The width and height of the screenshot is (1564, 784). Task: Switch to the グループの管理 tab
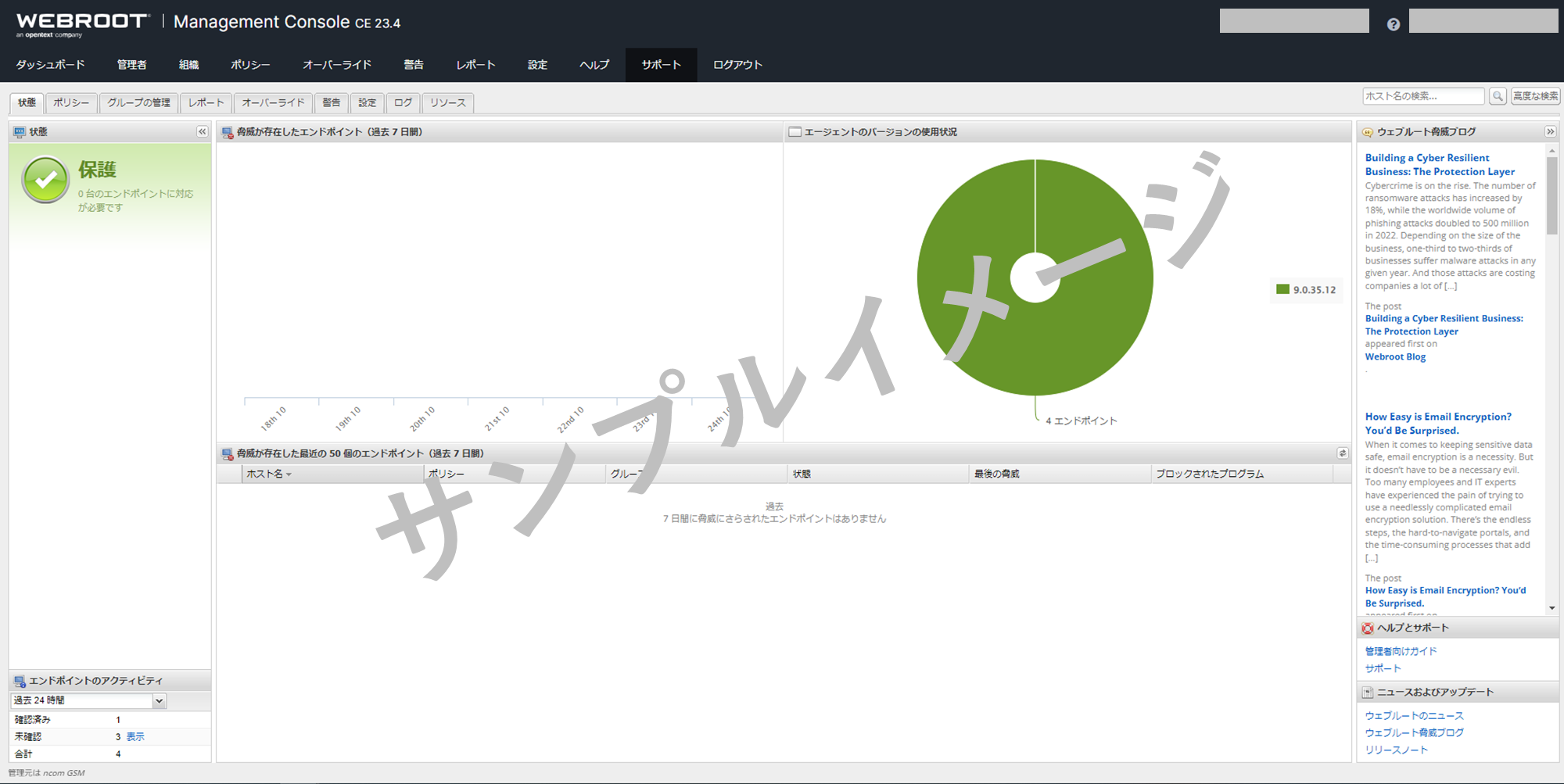[138, 102]
